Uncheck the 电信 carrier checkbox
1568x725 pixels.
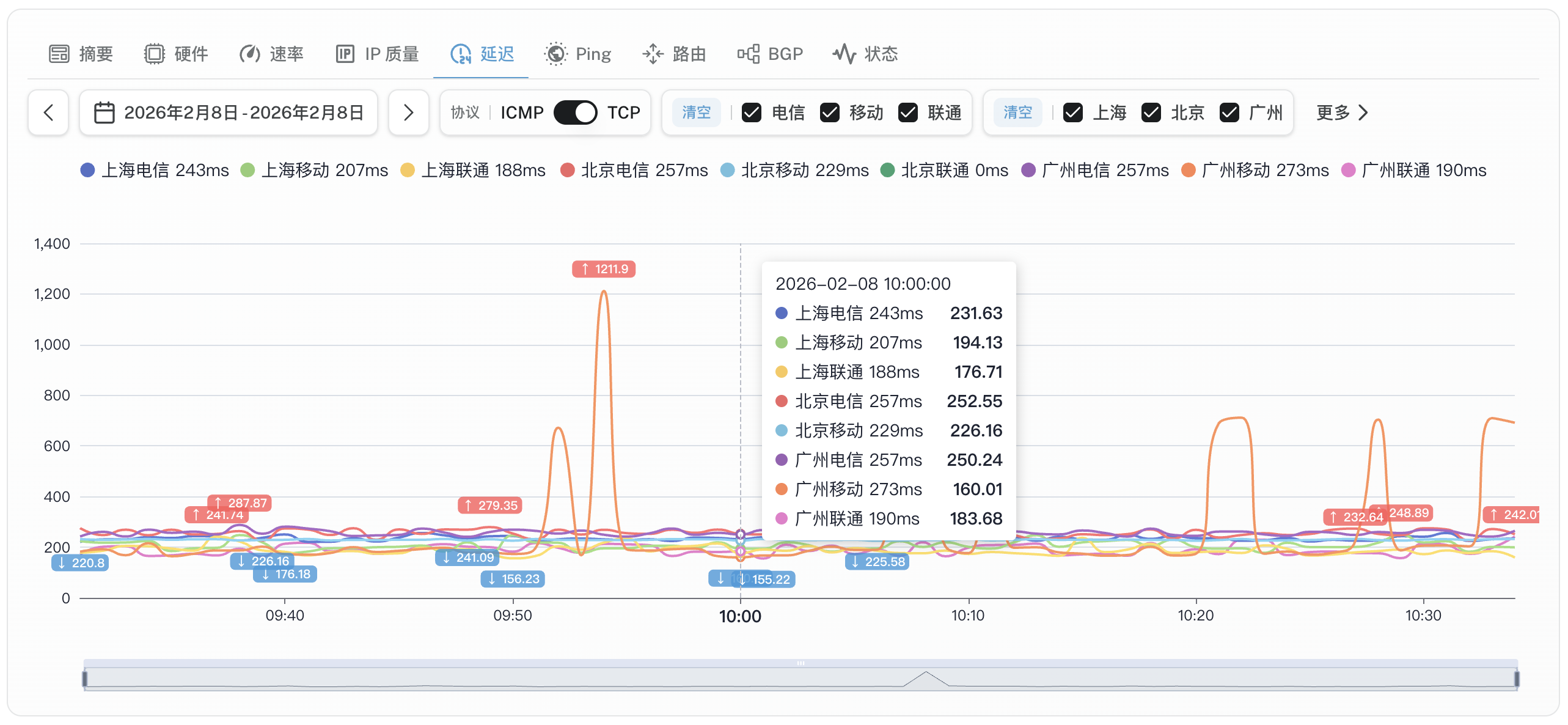(751, 112)
